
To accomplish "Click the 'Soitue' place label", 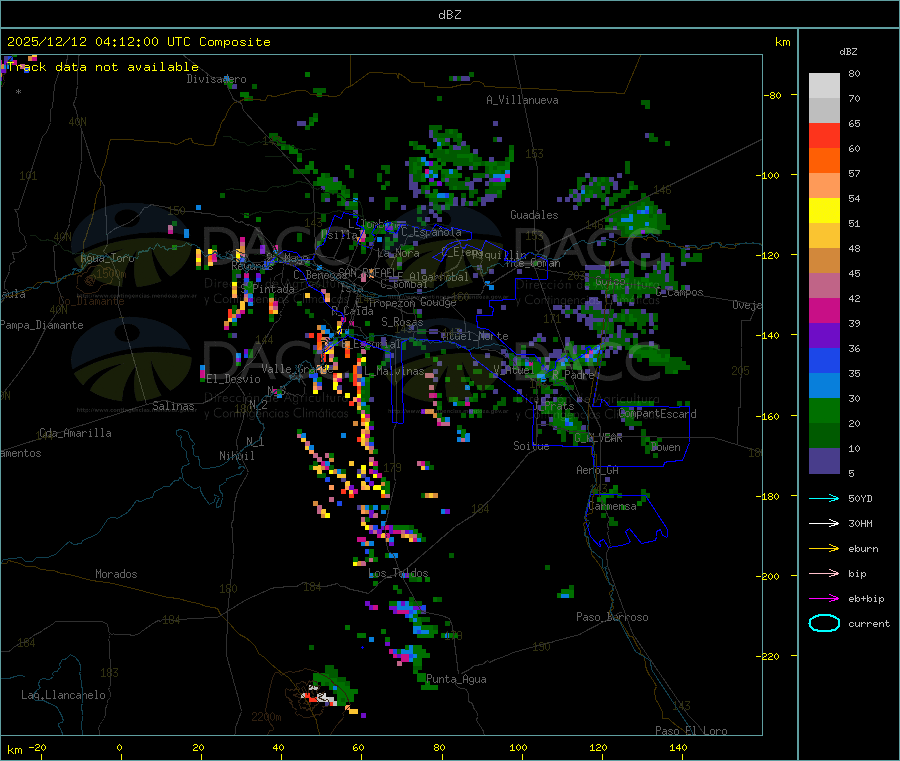I will [x=531, y=446].
